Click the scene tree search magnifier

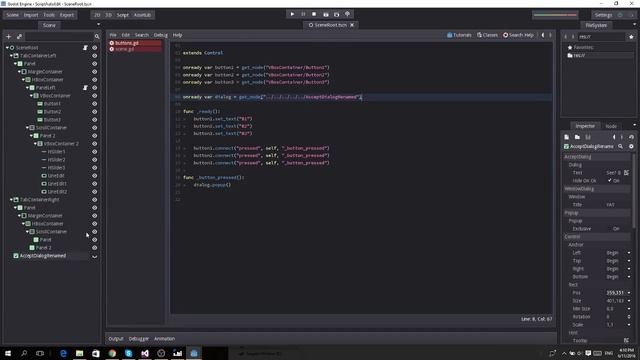pos(97,36)
